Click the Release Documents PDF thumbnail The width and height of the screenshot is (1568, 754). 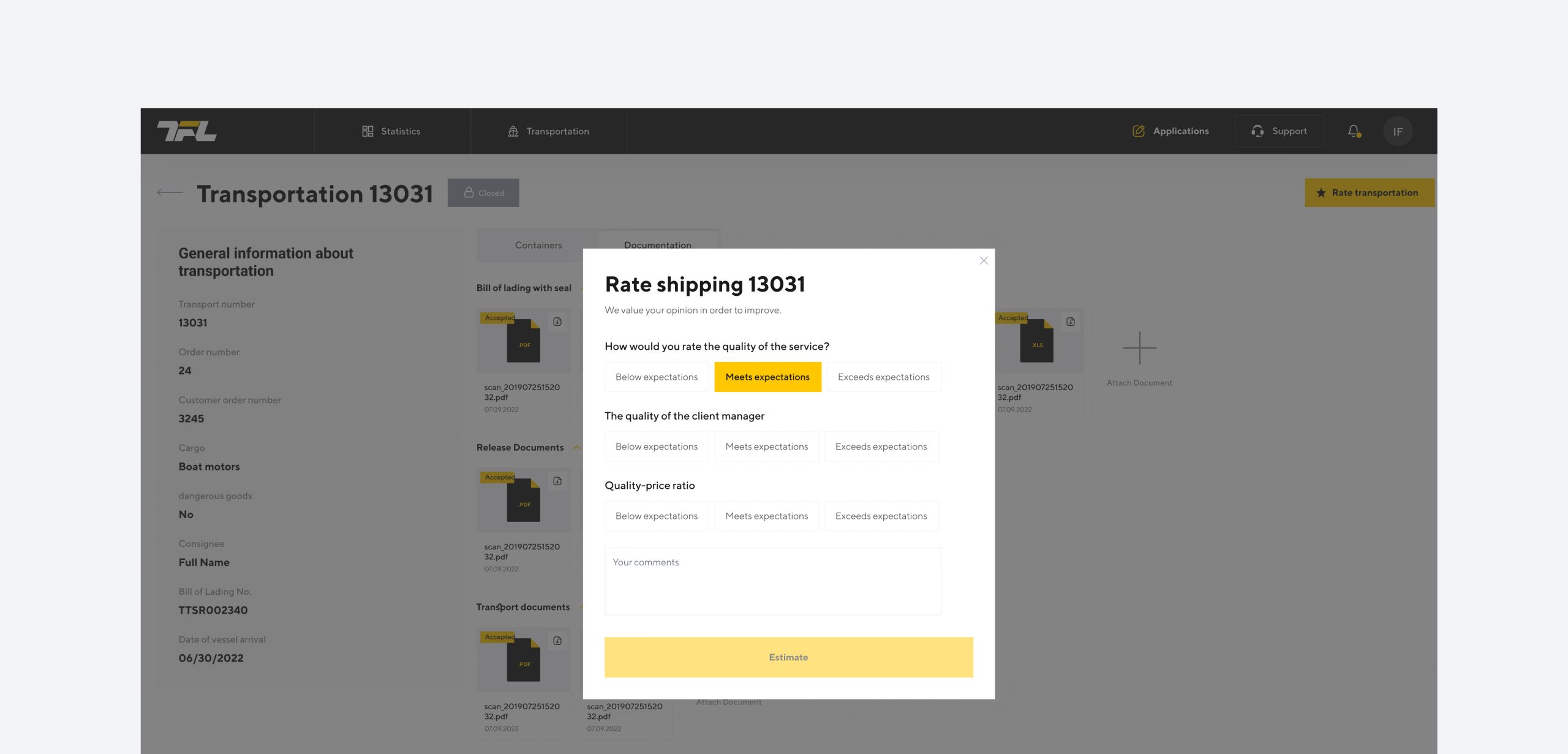[524, 500]
